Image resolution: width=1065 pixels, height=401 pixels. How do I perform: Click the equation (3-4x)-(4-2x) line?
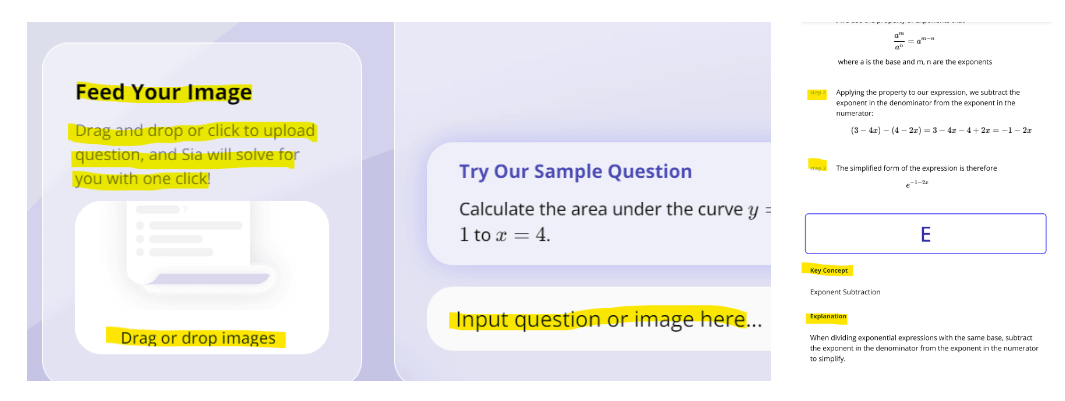tap(941, 130)
